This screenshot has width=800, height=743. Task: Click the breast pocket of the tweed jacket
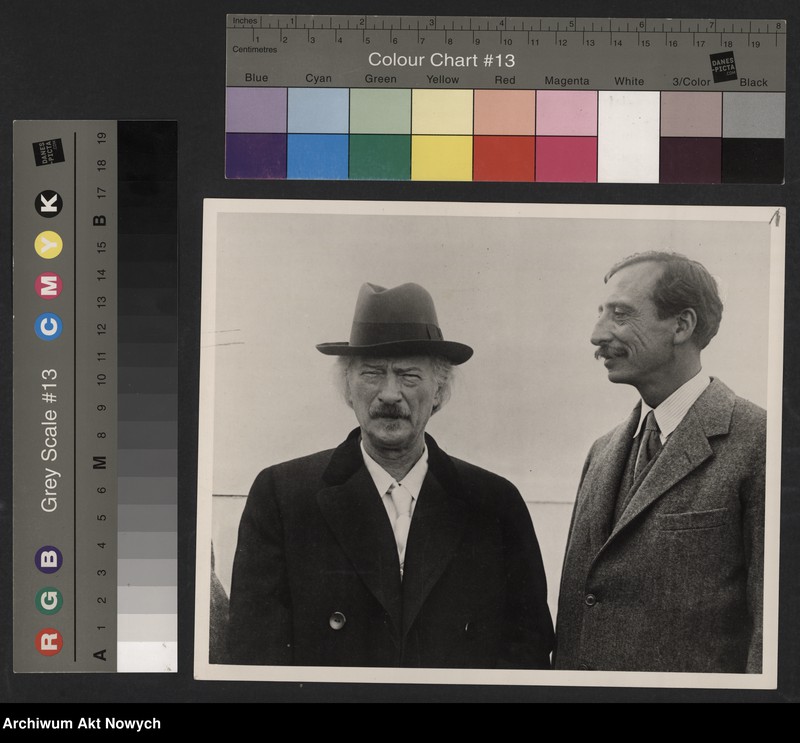click(x=692, y=519)
